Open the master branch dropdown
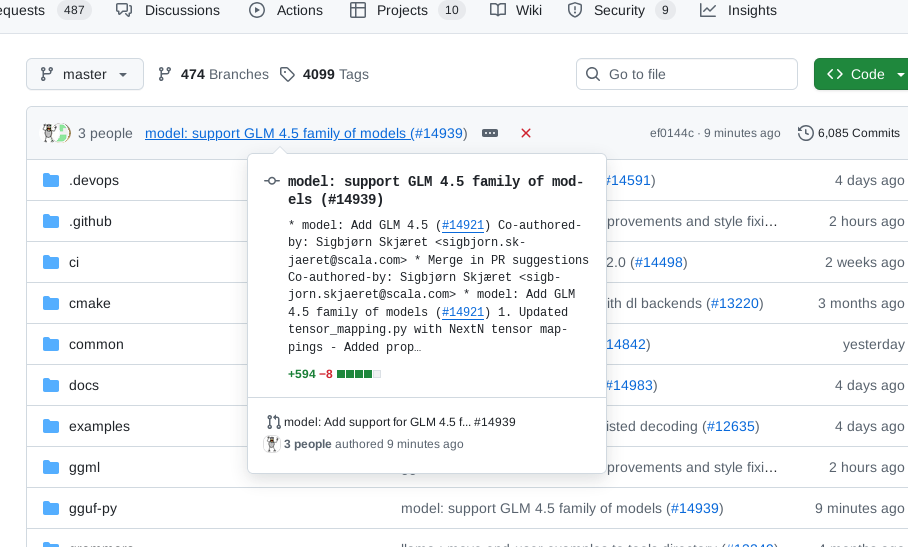This screenshot has width=908, height=547. click(x=85, y=74)
